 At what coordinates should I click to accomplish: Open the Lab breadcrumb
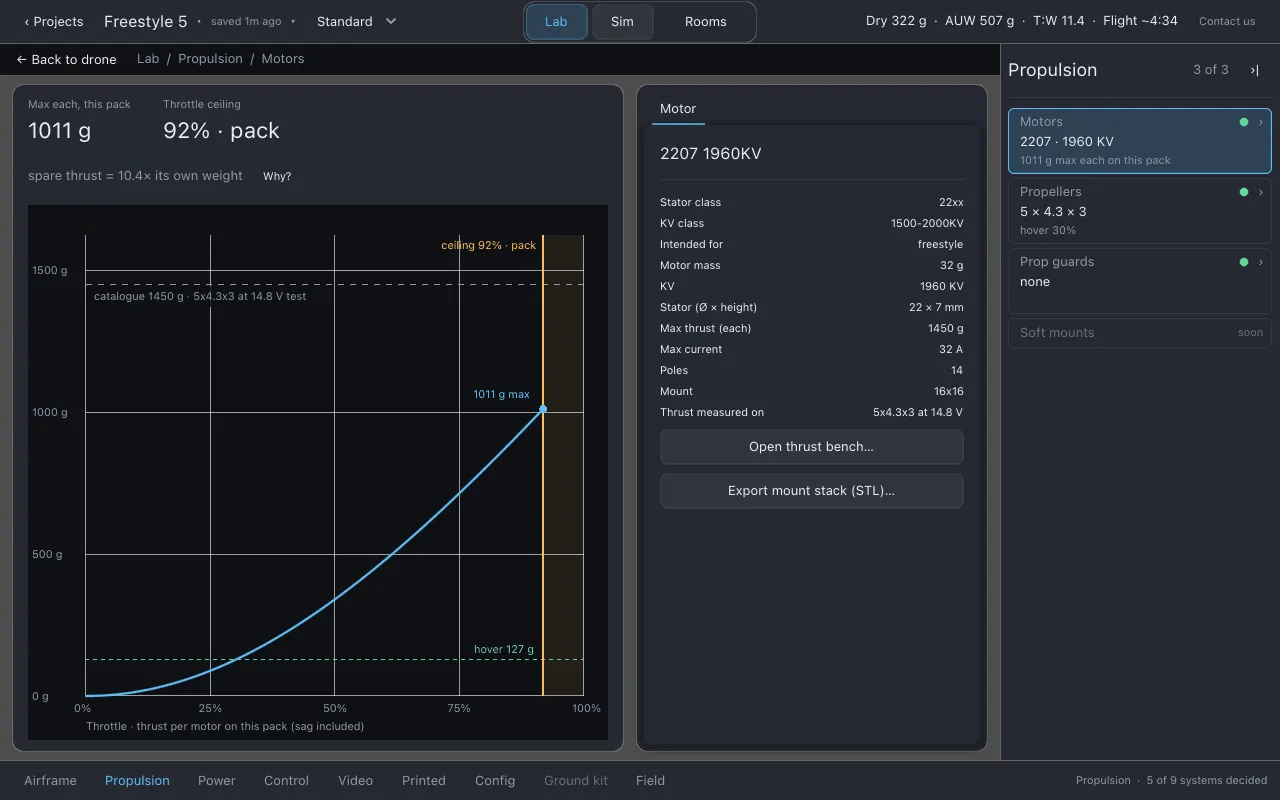click(x=148, y=59)
